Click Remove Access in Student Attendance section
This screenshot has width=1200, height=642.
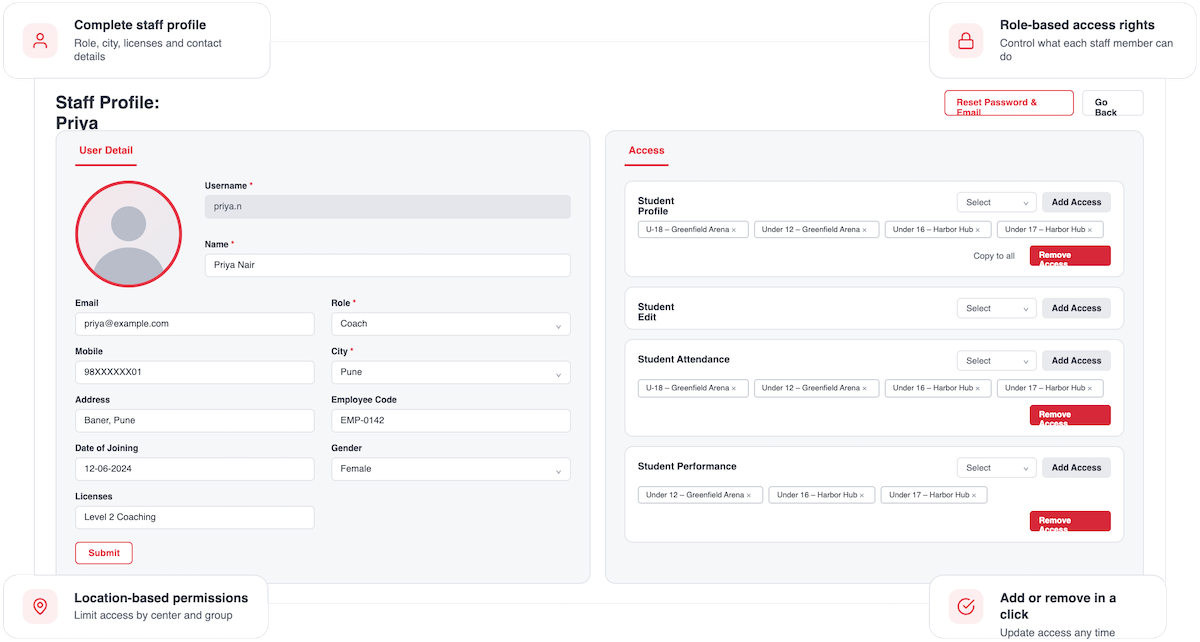pos(1070,415)
